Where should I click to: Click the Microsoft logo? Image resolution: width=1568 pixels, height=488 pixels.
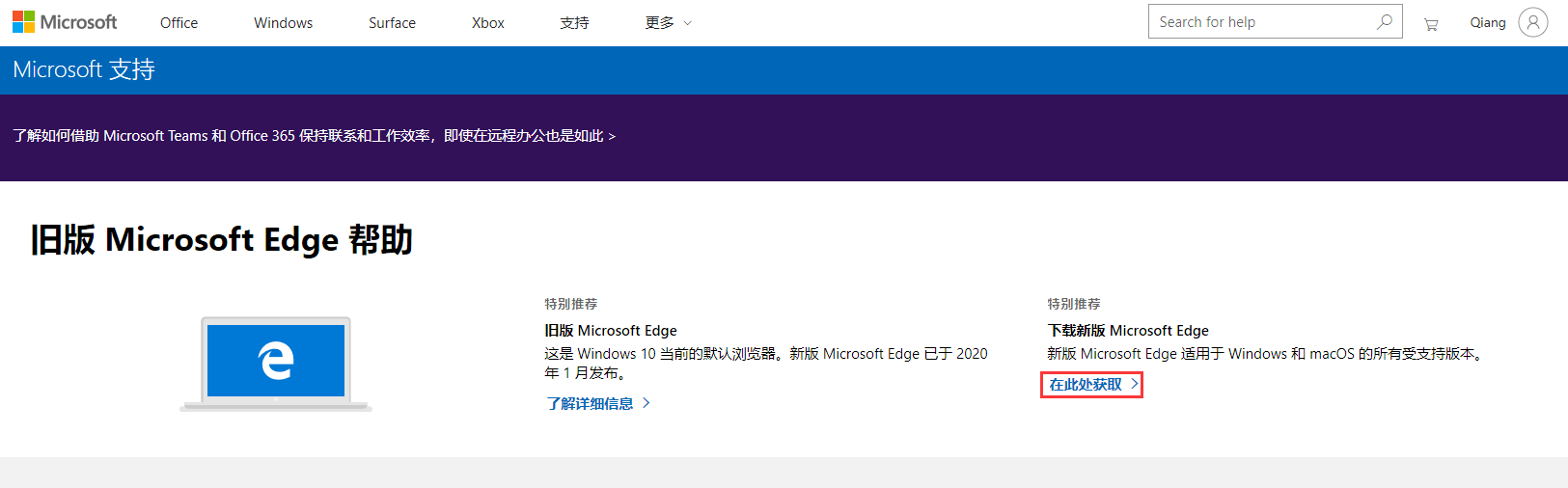pos(65,22)
